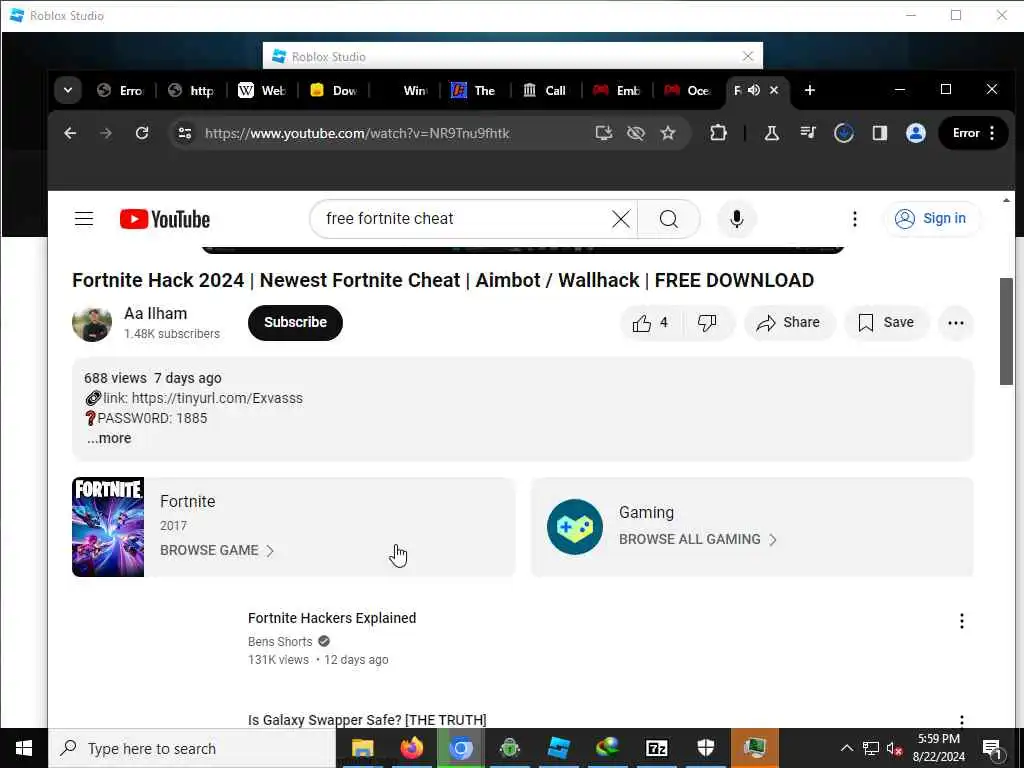This screenshot has width=1024, height=768.
Task: Clear the YouTube search text
Action: click(621, 219)
